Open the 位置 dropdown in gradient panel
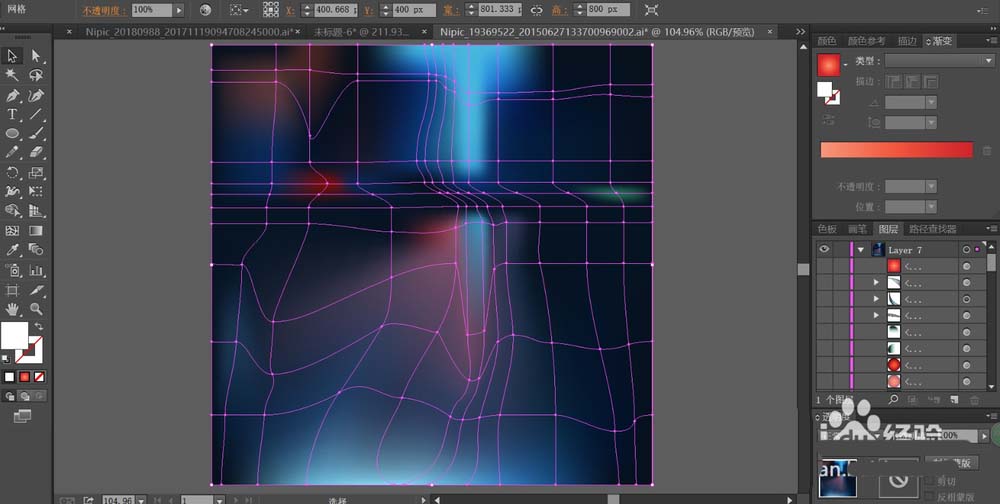 (931, 207)
